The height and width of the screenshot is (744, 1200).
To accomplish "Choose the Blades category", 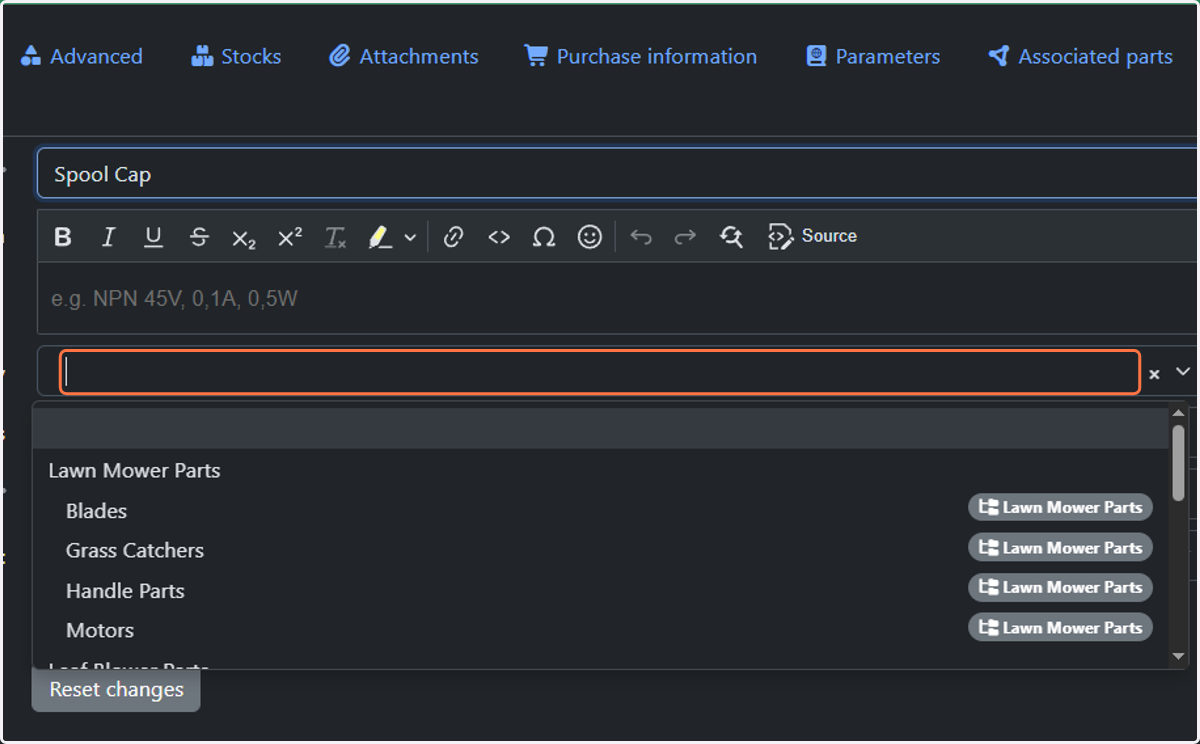I will click(x=600, y=510).
